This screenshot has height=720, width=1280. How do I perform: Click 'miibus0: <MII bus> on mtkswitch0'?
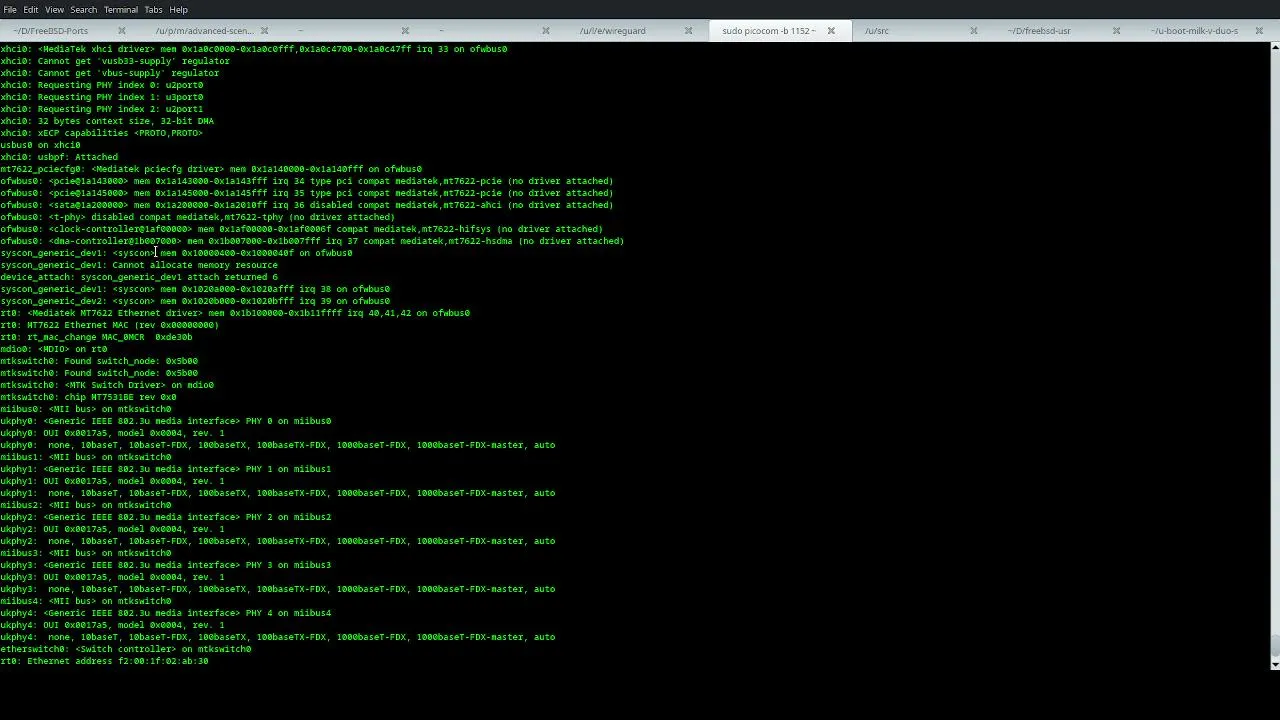pyautogui.click(x=85, y=409)
